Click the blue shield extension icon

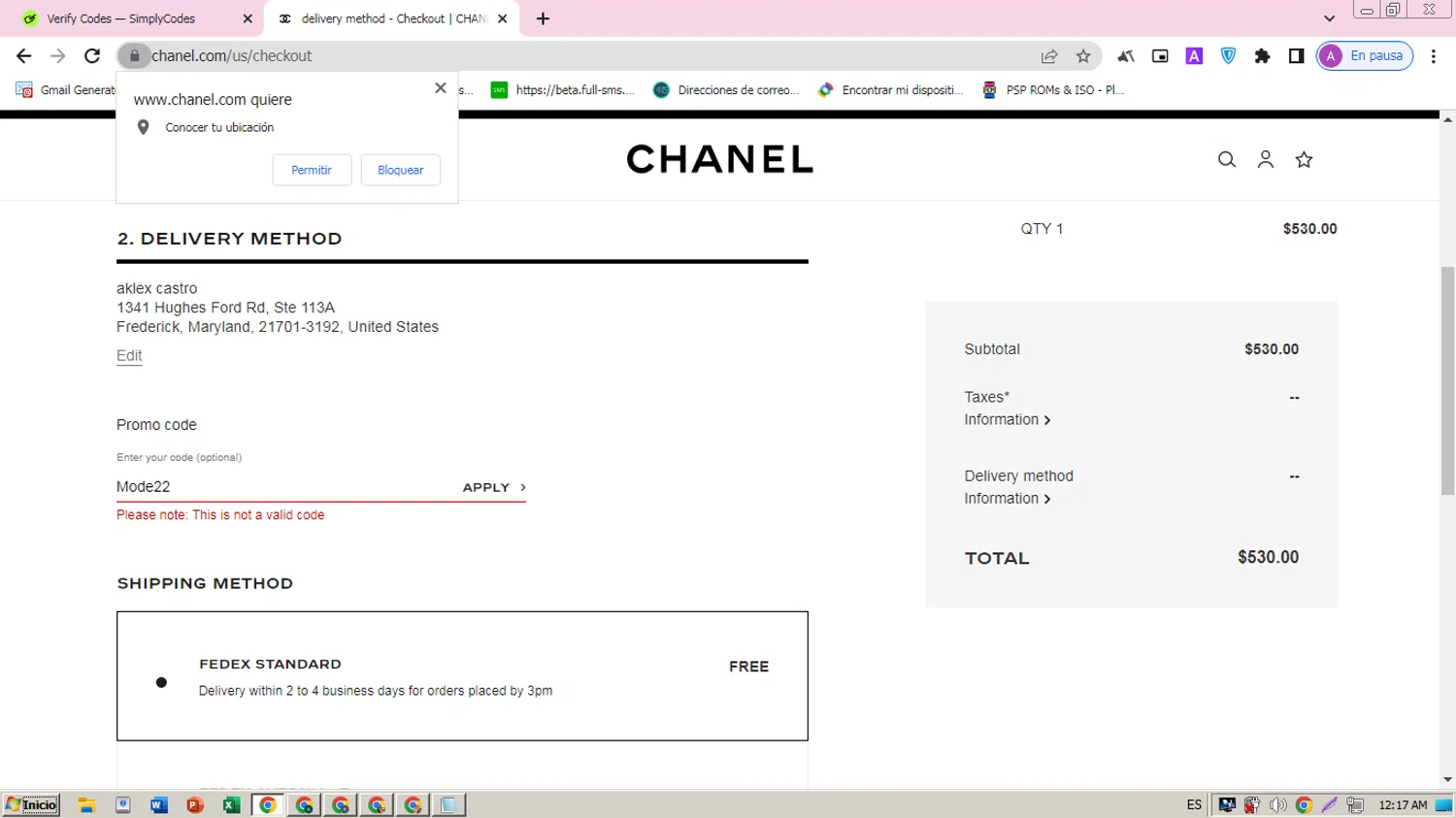click(1228, 56)
